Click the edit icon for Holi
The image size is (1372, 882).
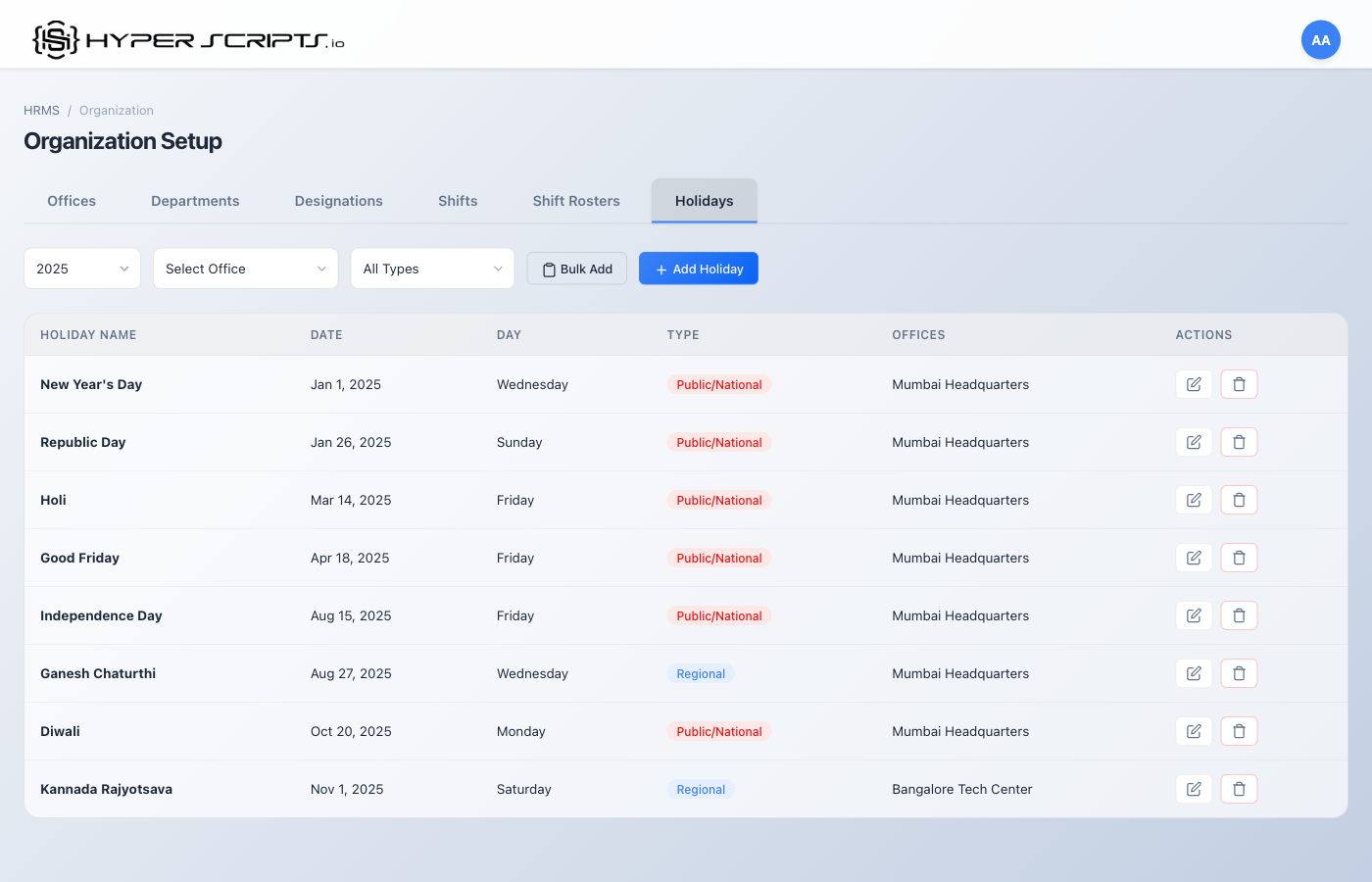tap(1194, 500)
